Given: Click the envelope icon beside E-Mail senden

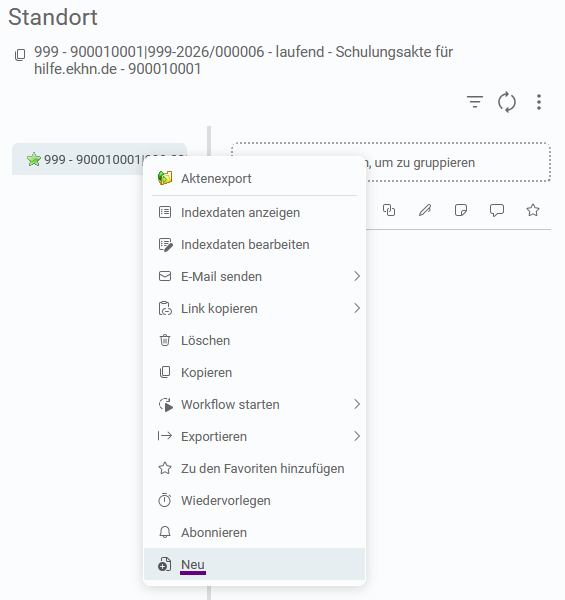Looking at the screenshot, I should point(165,276).
